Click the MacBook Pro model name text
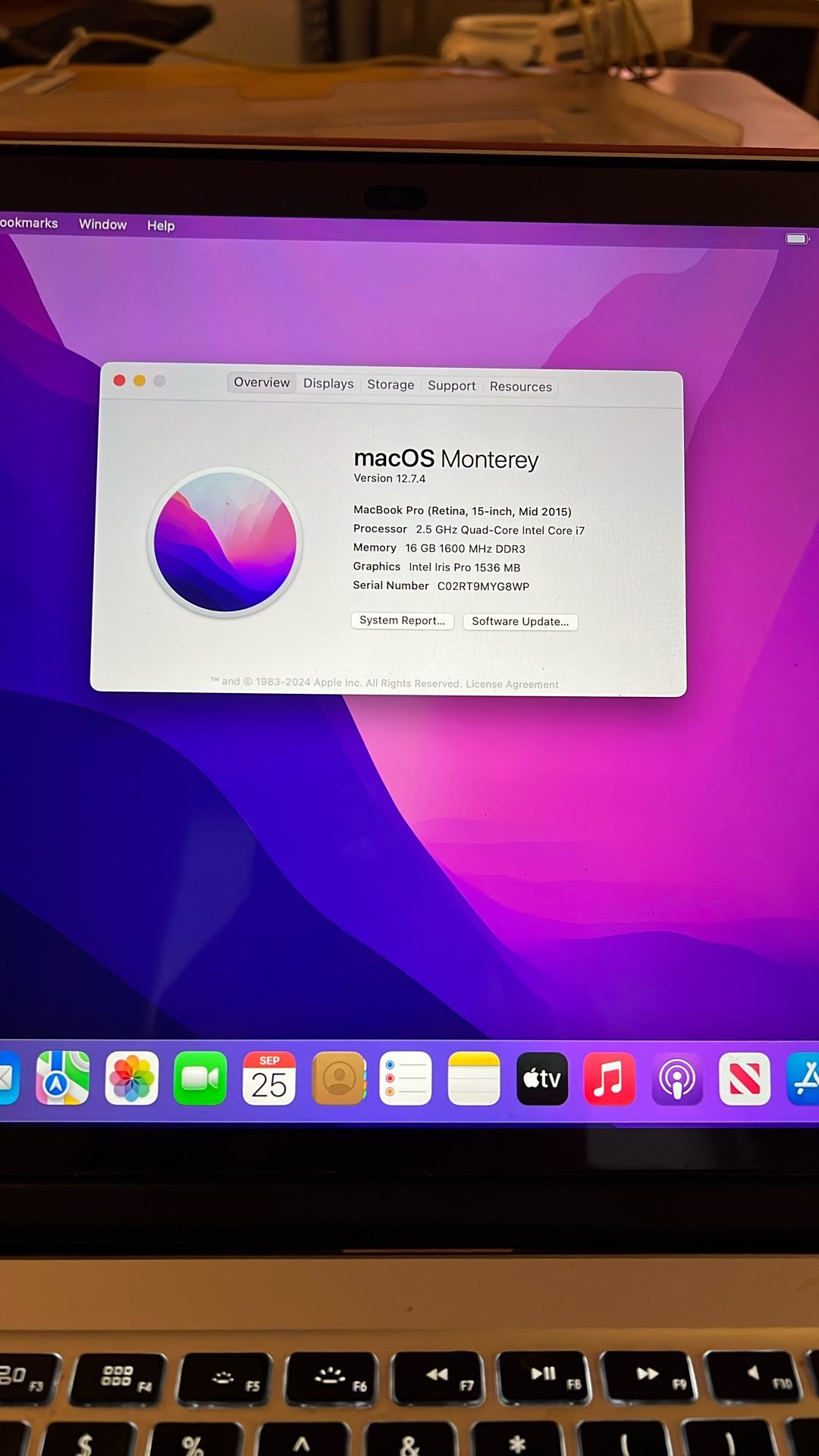This screenshot has width=819, height=1456. click(463, 510)
